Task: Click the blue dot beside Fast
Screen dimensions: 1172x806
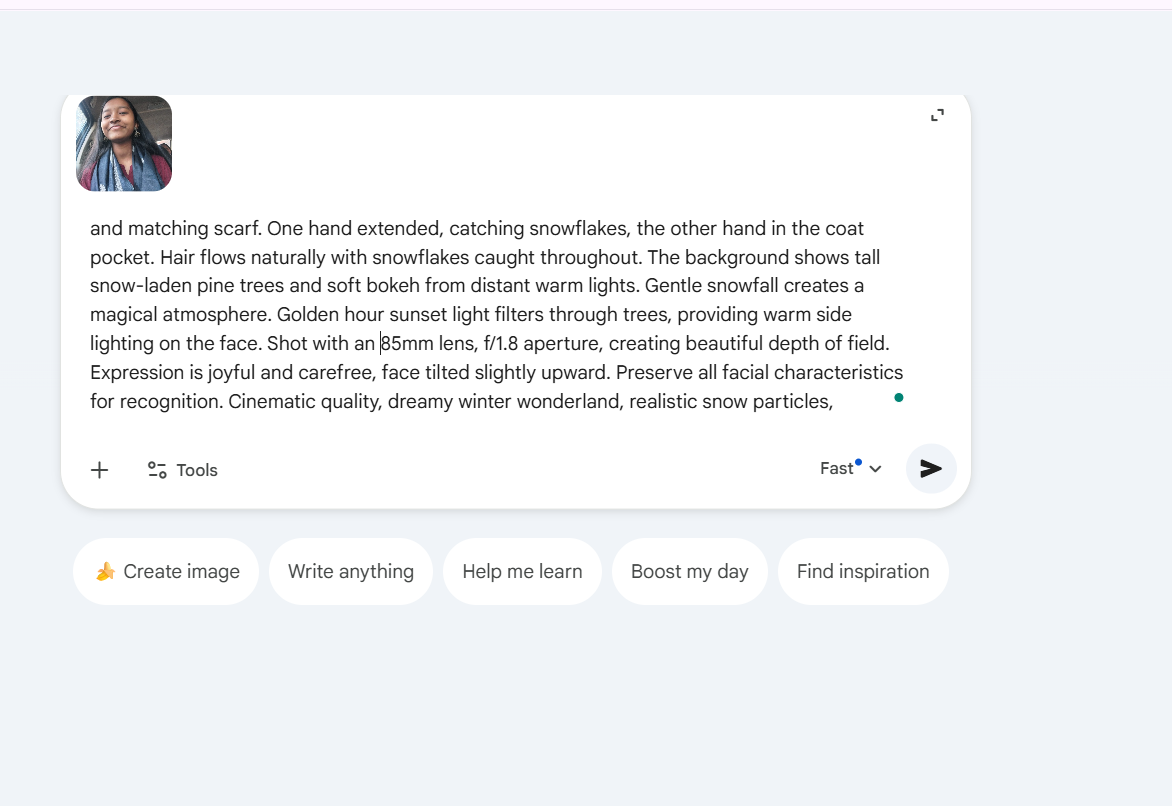Action: [858, 462]
